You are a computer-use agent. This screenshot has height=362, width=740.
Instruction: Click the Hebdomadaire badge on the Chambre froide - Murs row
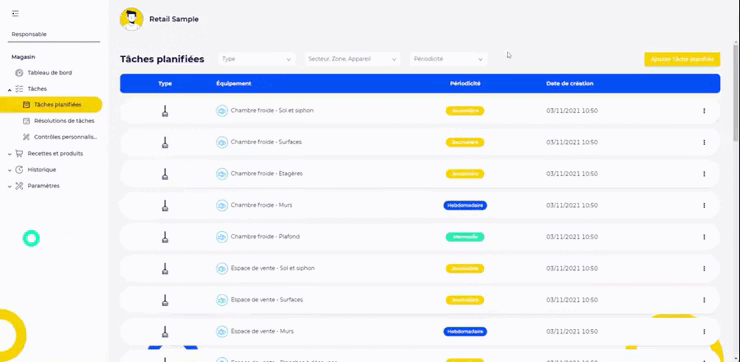point(465,205)
